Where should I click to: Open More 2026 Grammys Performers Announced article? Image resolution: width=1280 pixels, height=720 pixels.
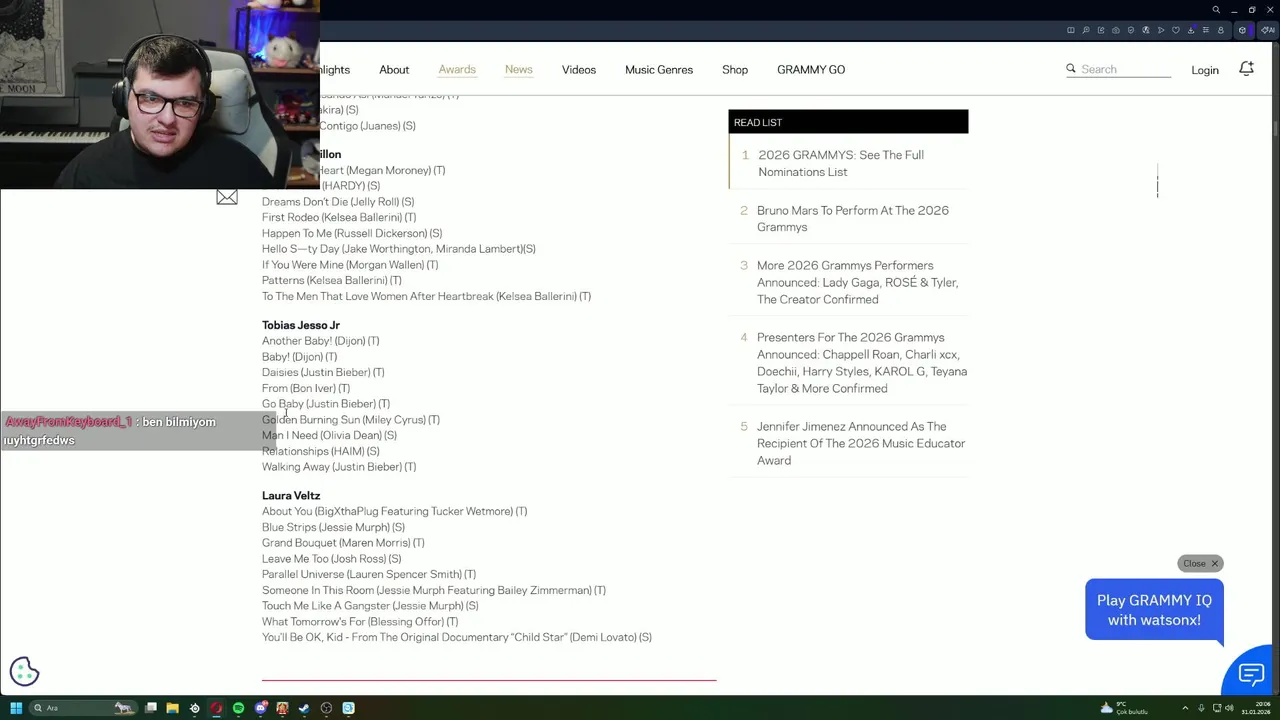[857, 282]
